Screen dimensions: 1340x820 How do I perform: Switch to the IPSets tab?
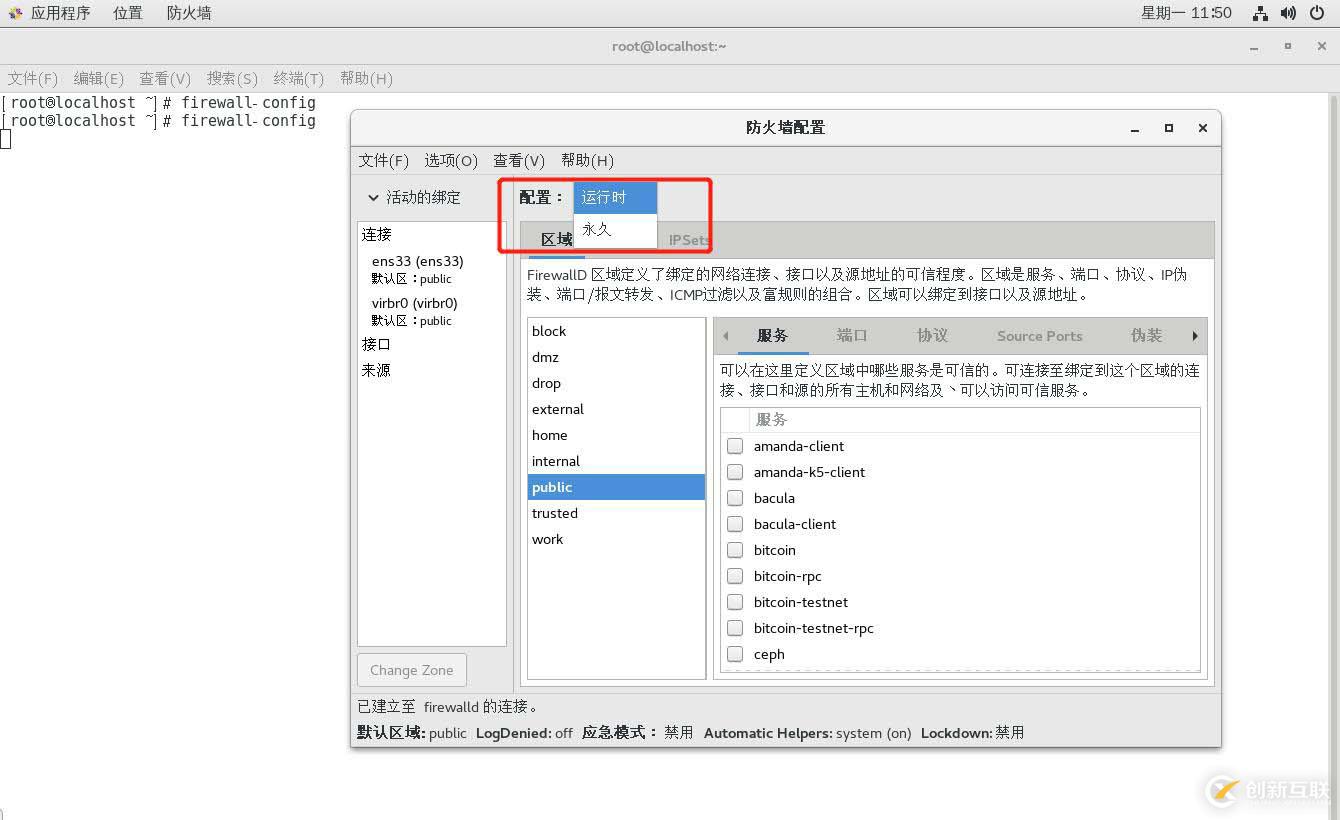click(x=689, y=240)
